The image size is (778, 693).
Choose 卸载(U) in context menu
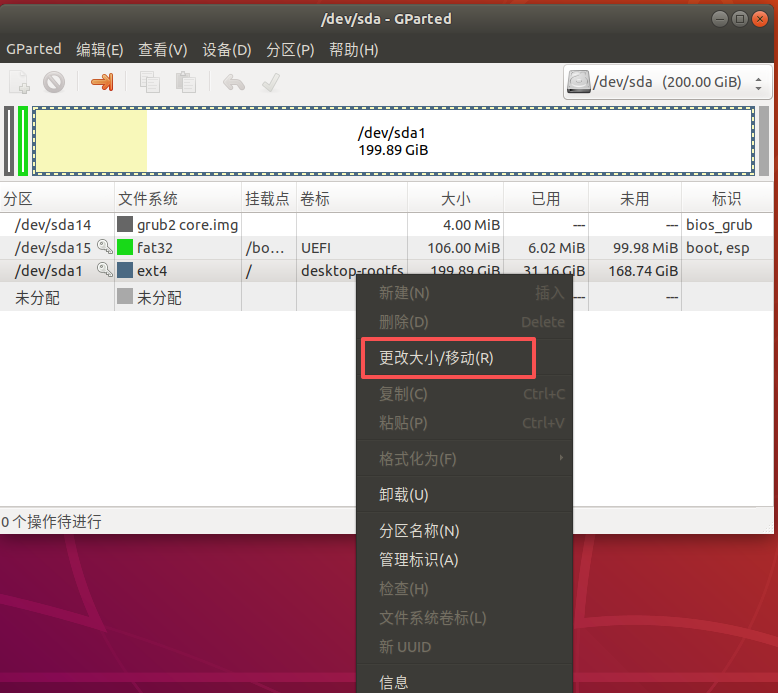pyautogui.click(x=465, y=495)
